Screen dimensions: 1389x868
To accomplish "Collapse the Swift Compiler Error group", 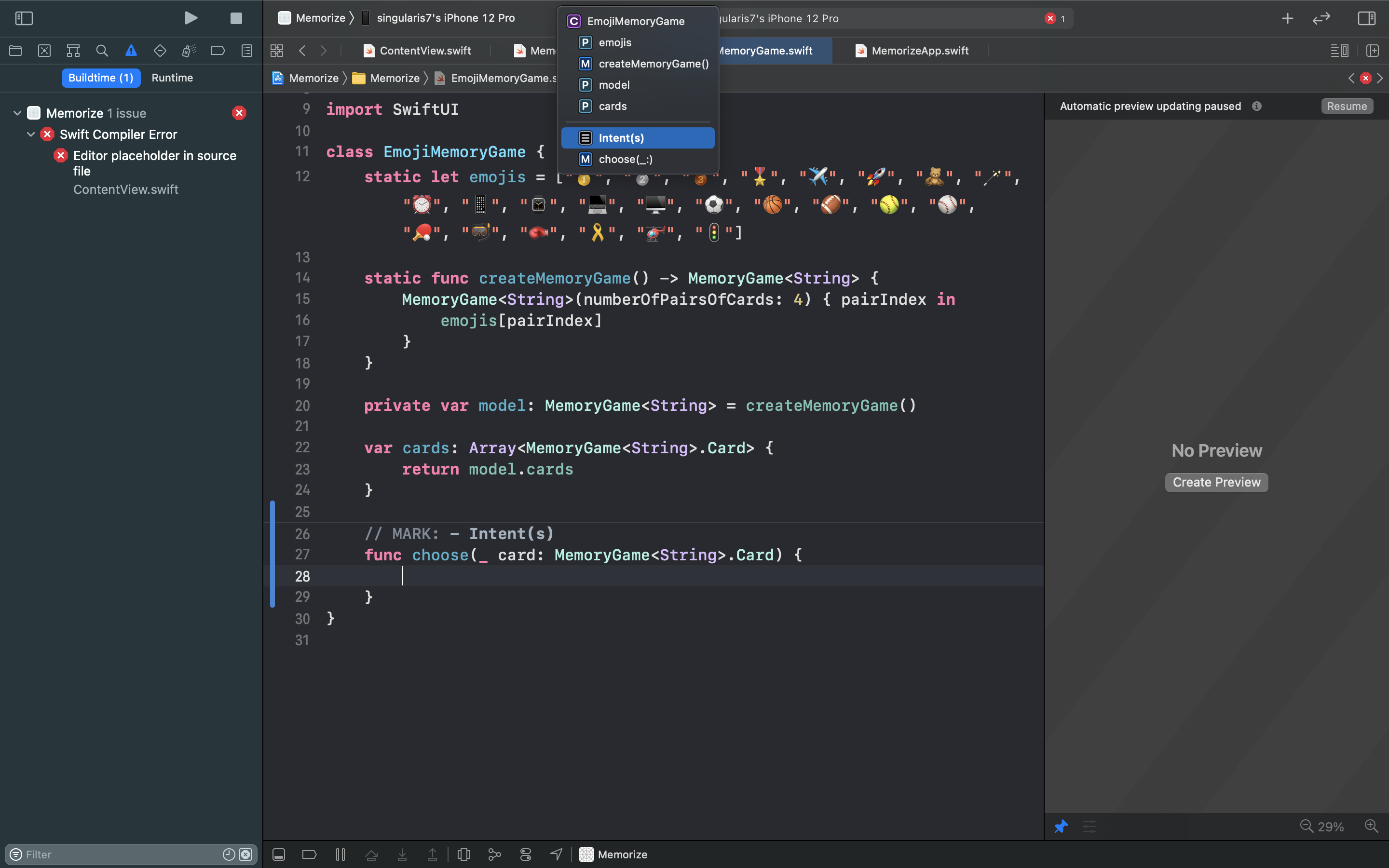I will coord(31,135).
